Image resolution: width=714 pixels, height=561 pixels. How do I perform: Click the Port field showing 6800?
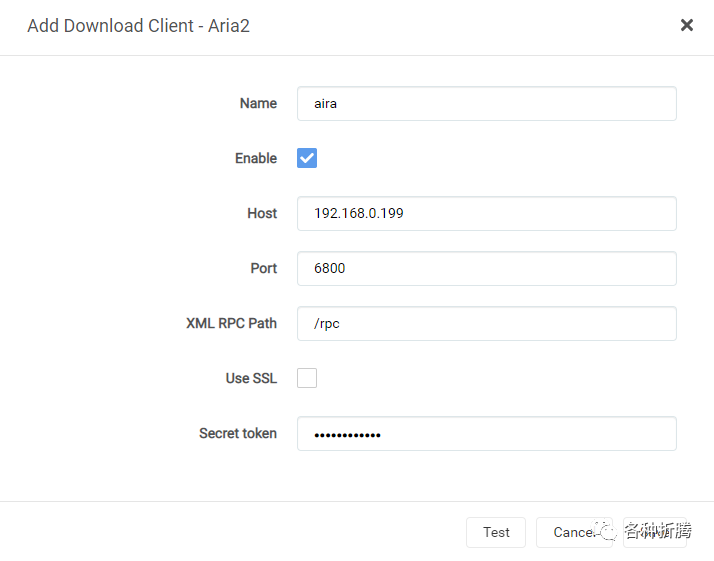(x=486, y=268)
